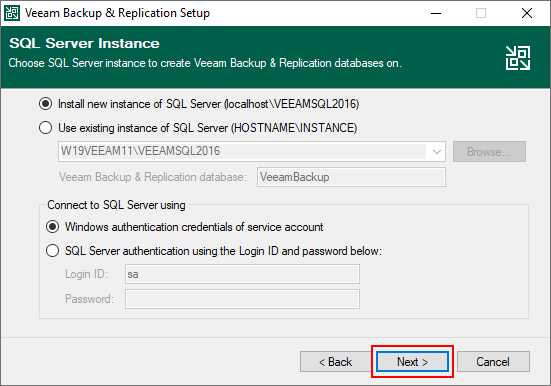Go back with the < Back button
This screenshot has width=551, height=386.
click(x=335, y=361)
